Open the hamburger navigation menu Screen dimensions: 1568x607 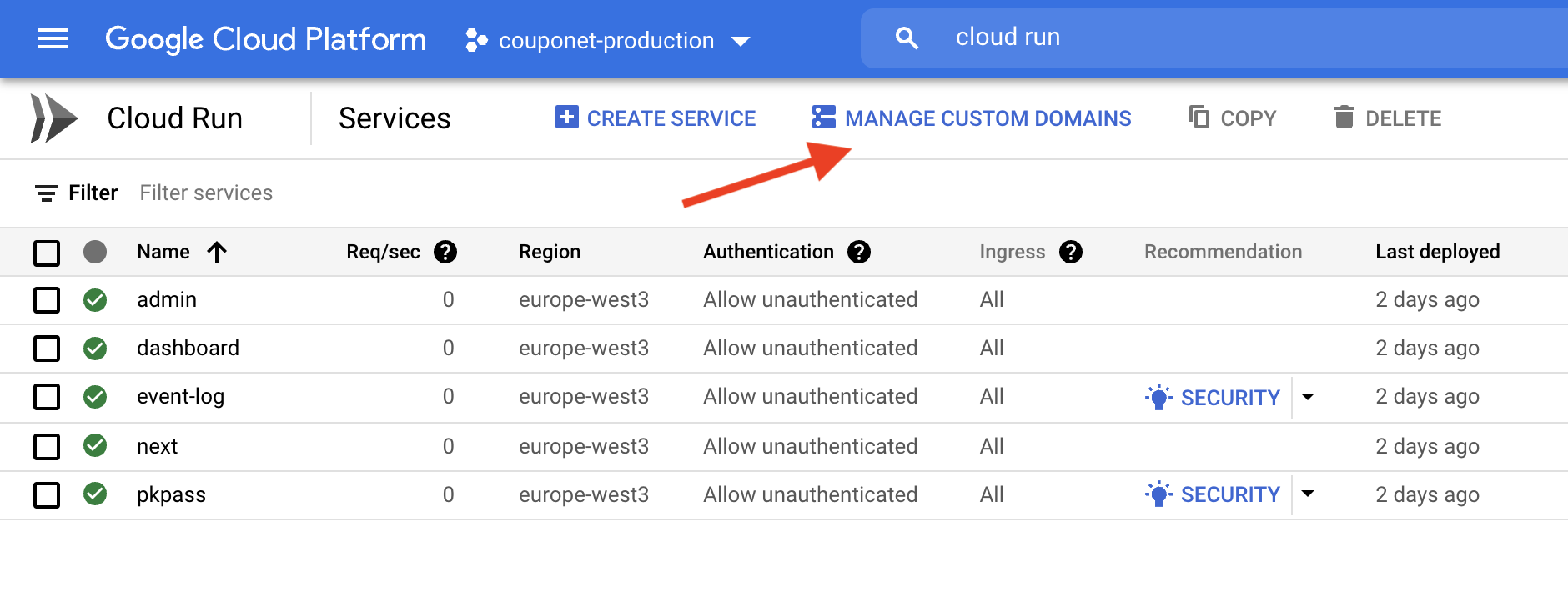(53, 38)
